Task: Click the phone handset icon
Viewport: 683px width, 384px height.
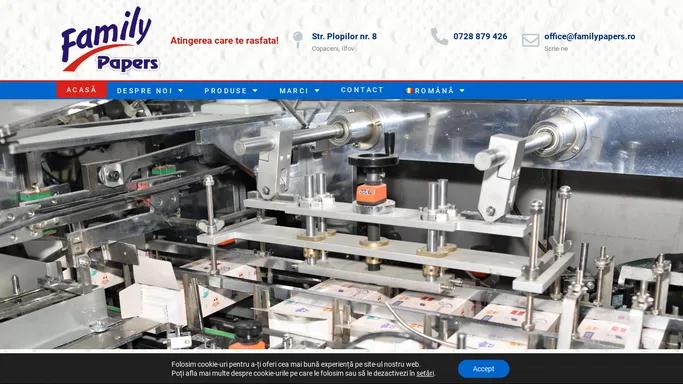Action: click(x=439, y=37)
